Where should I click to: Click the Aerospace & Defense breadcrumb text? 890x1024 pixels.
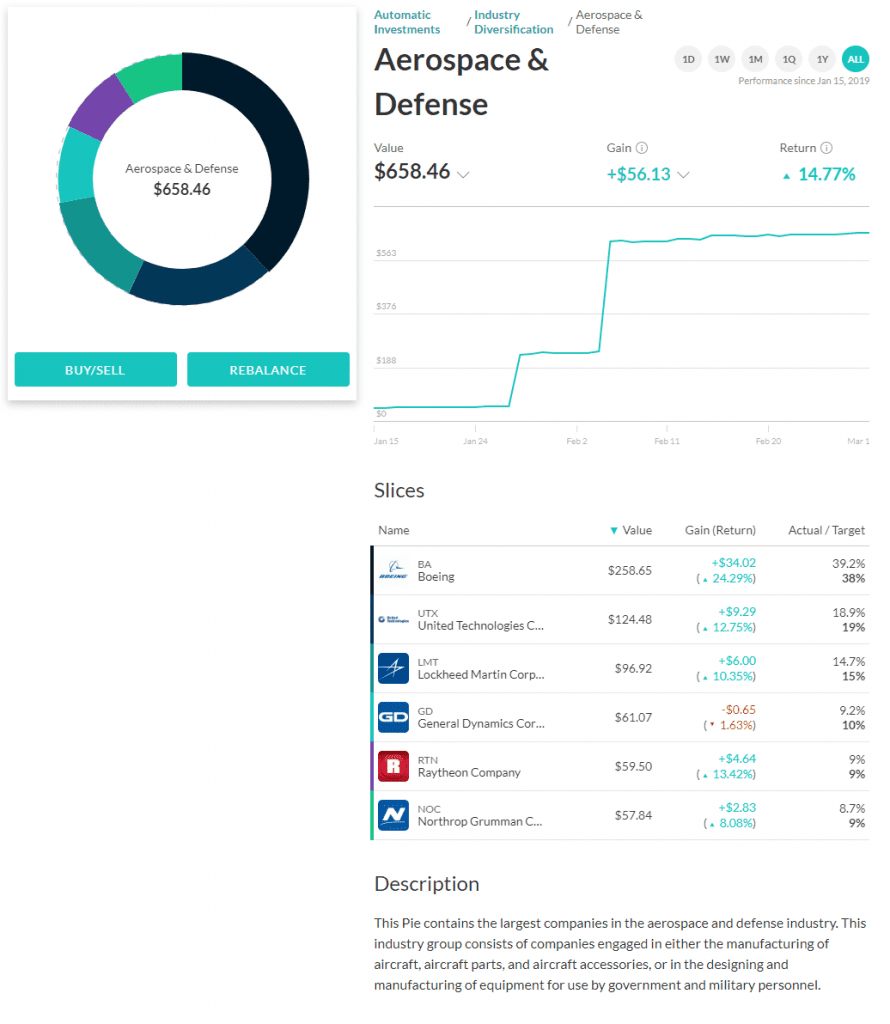coord(609,22)
